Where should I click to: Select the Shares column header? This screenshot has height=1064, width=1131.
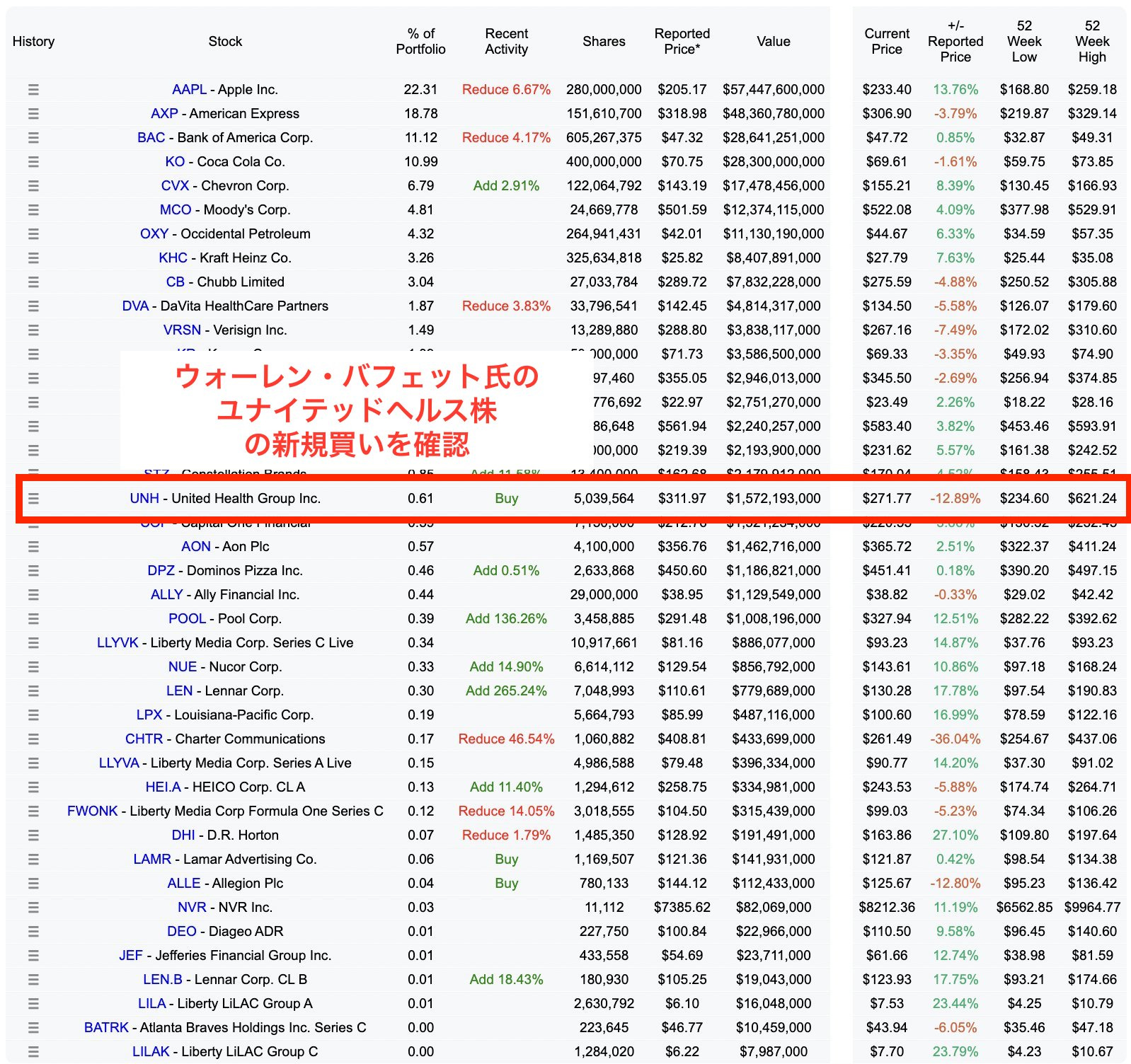[604, 42]
